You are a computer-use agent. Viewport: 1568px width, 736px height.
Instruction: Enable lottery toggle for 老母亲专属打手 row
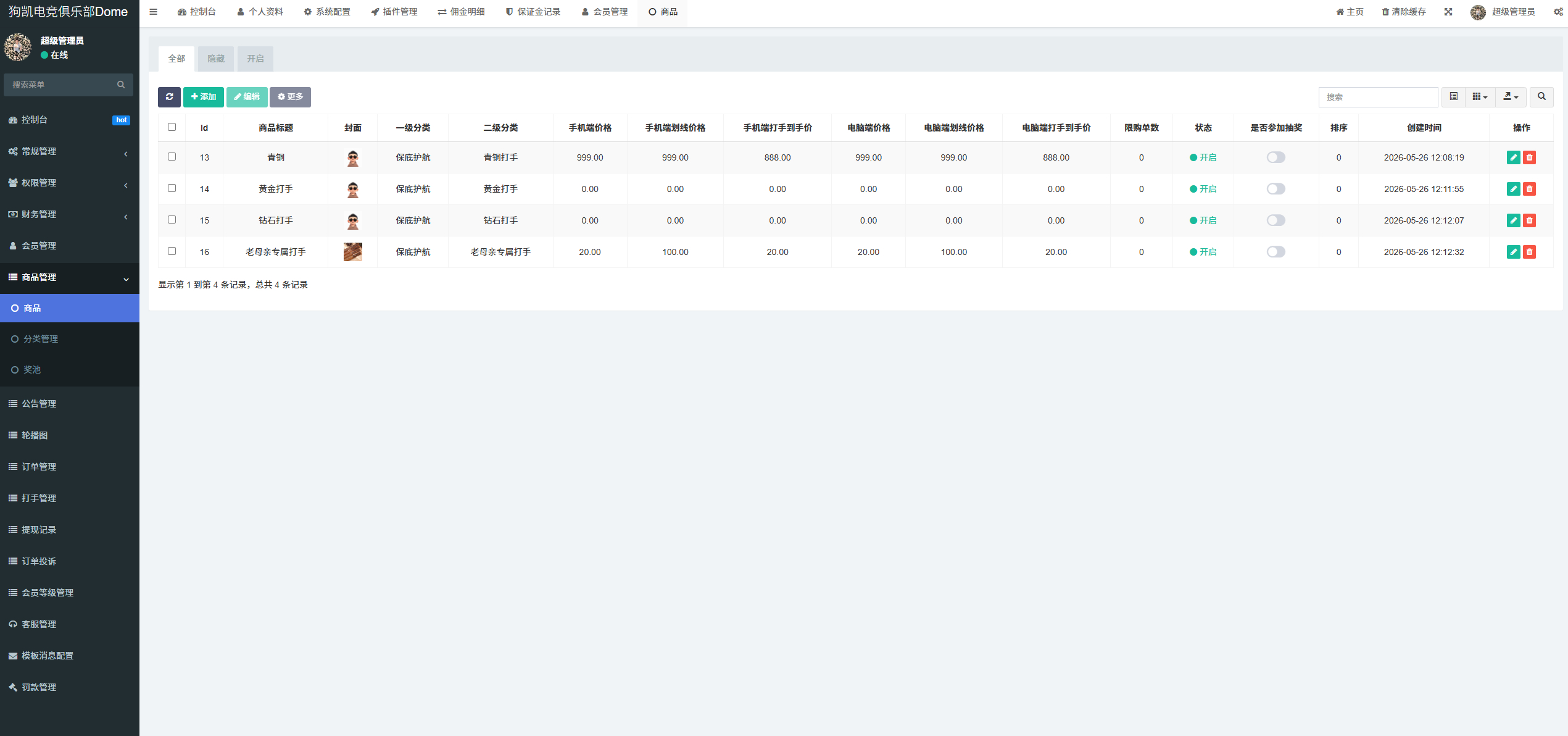[x=1276, y=252]
